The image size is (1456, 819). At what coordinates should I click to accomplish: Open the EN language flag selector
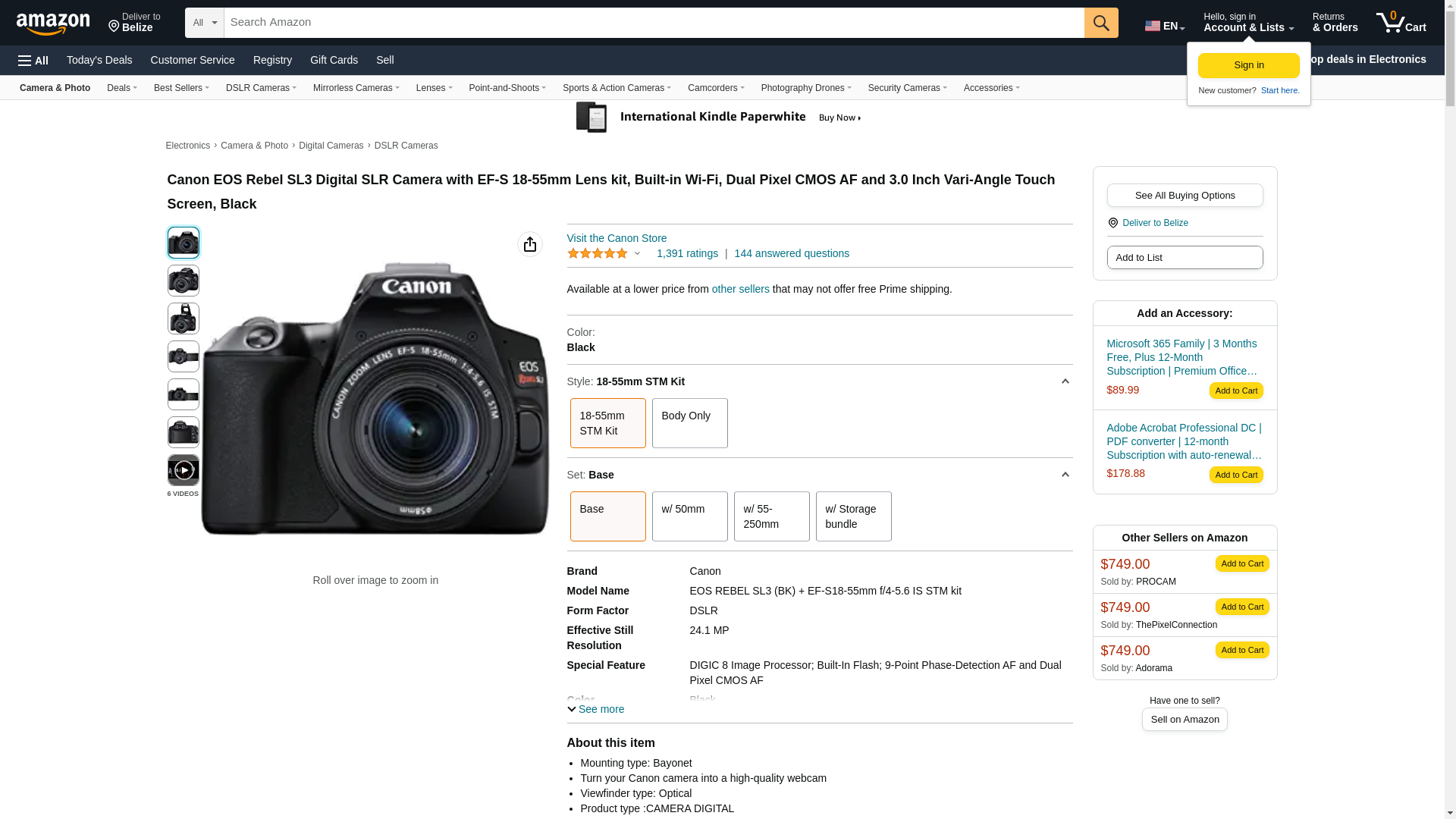[1164, 26]
